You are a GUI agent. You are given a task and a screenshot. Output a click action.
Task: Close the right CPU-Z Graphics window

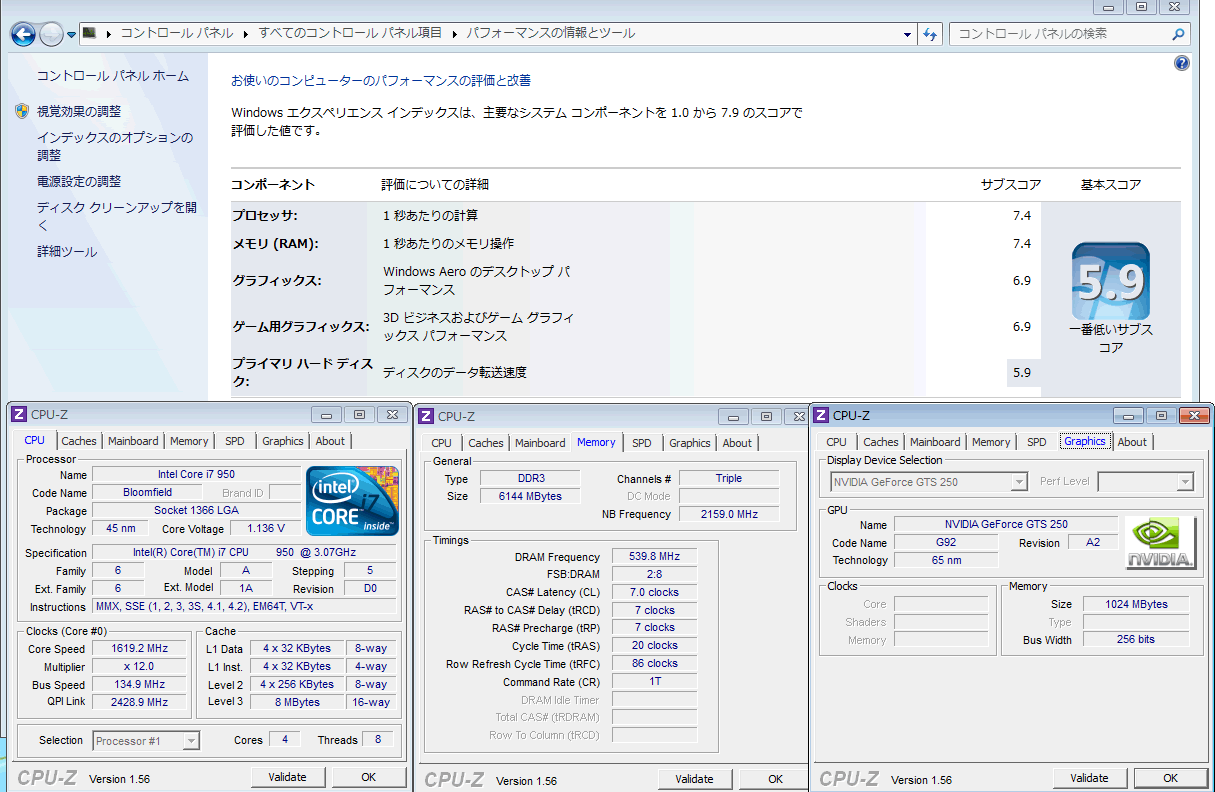click(x=1194, y=415)
